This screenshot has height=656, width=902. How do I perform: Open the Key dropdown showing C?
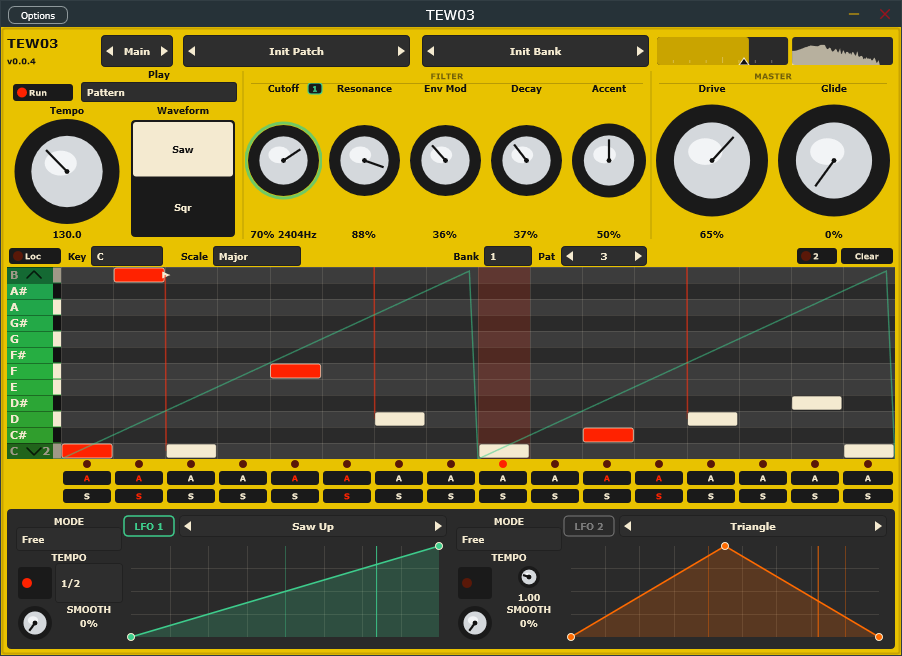(127, 256)
